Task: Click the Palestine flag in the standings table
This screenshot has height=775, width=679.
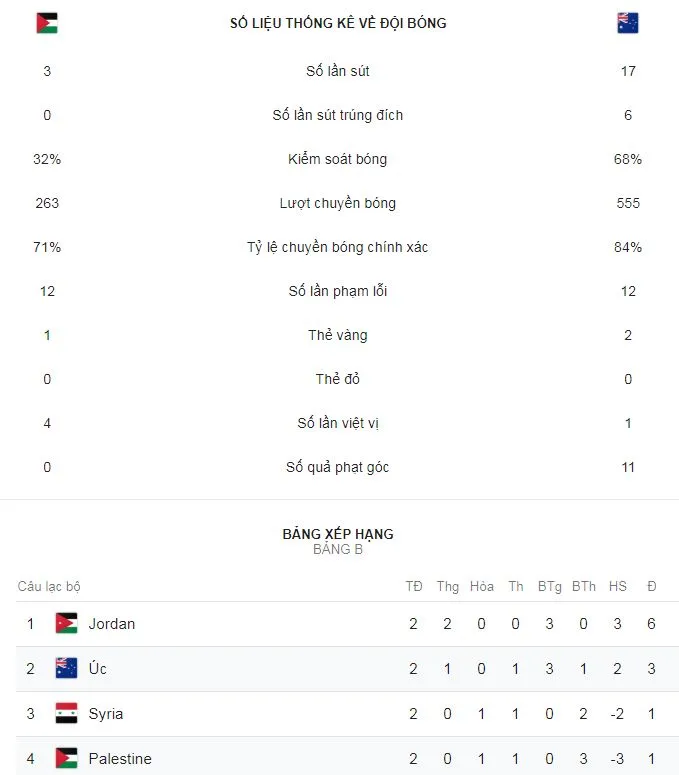Action: pos(66,758)
